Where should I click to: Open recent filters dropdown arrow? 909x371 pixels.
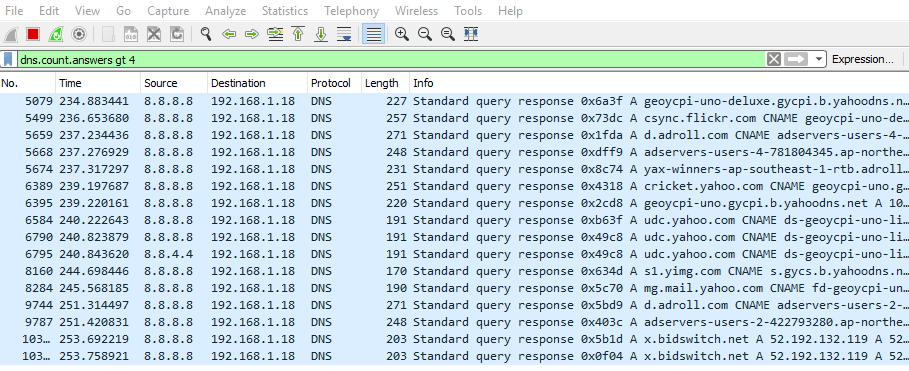click(x=818, y=59)
